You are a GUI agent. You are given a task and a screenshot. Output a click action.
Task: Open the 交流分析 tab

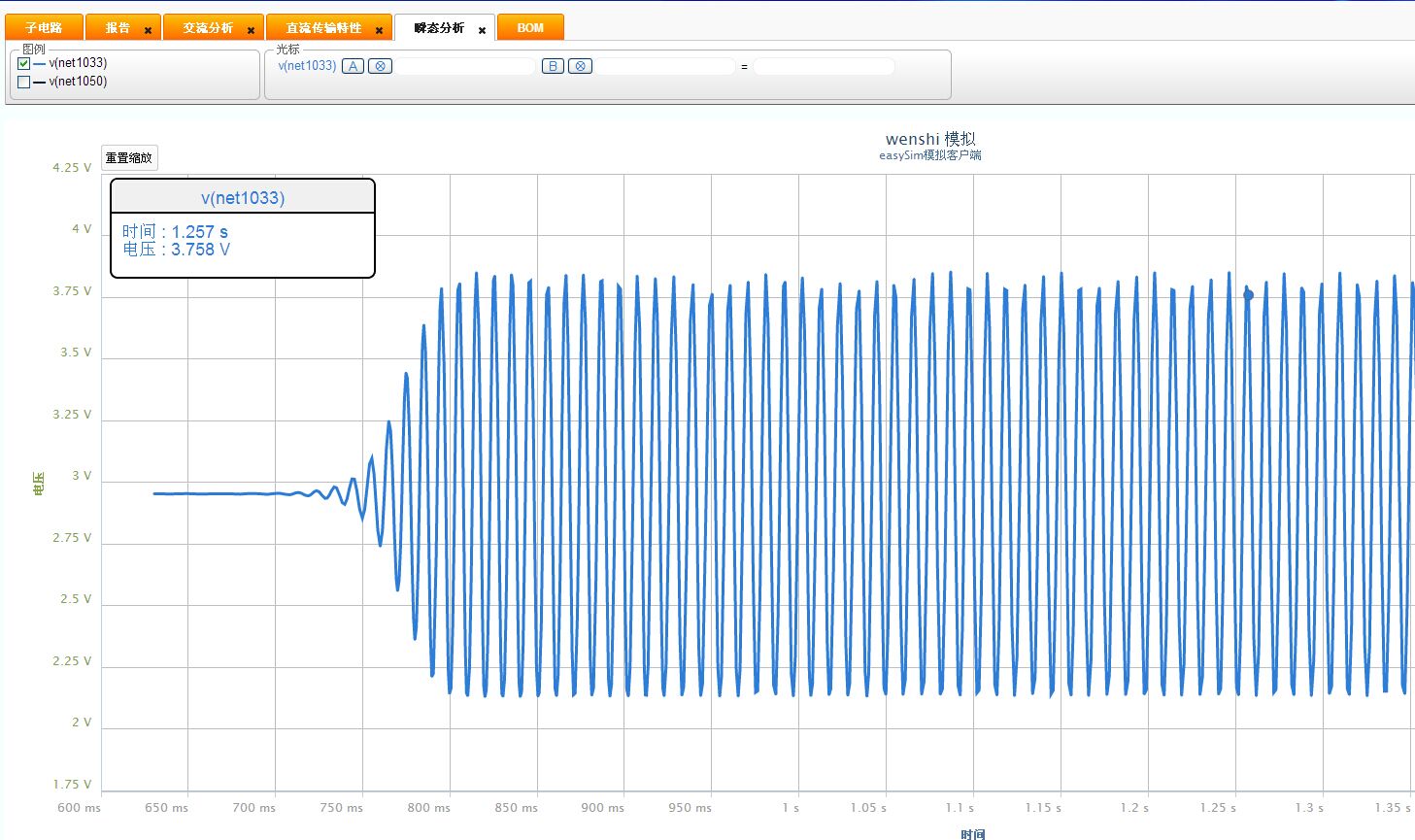[209, 27]
